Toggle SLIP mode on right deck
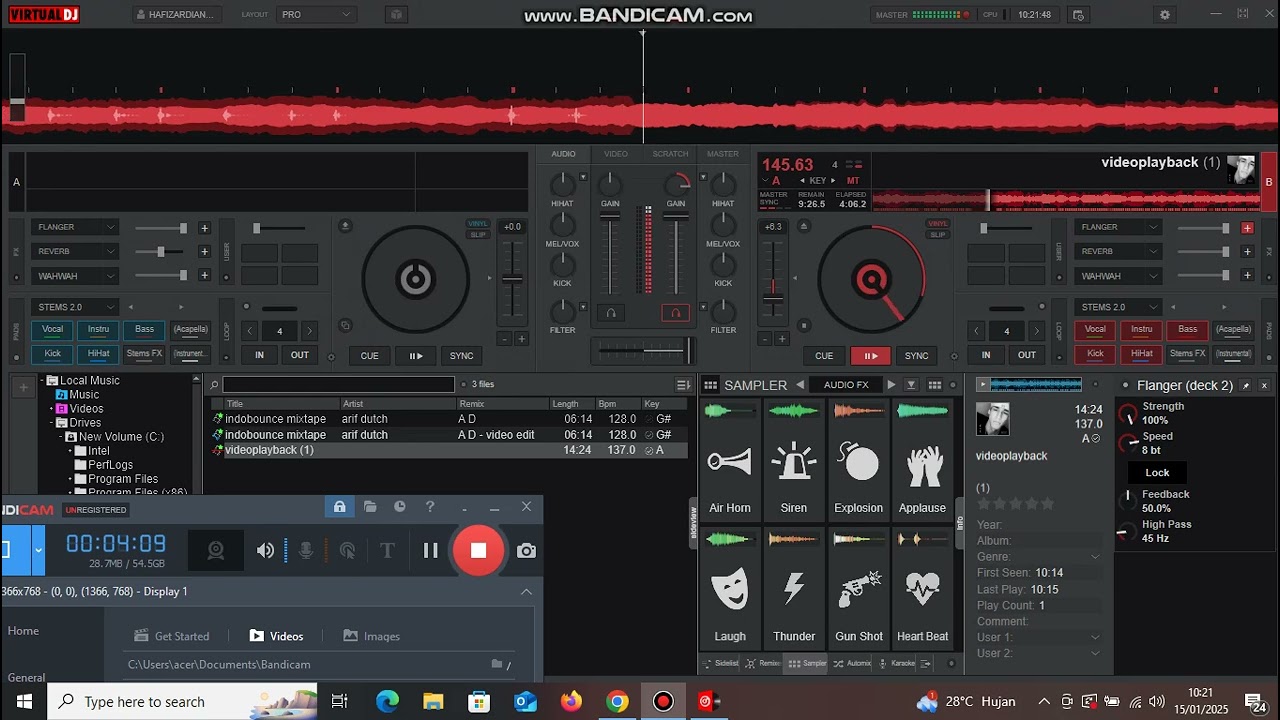 coord(937,235)
